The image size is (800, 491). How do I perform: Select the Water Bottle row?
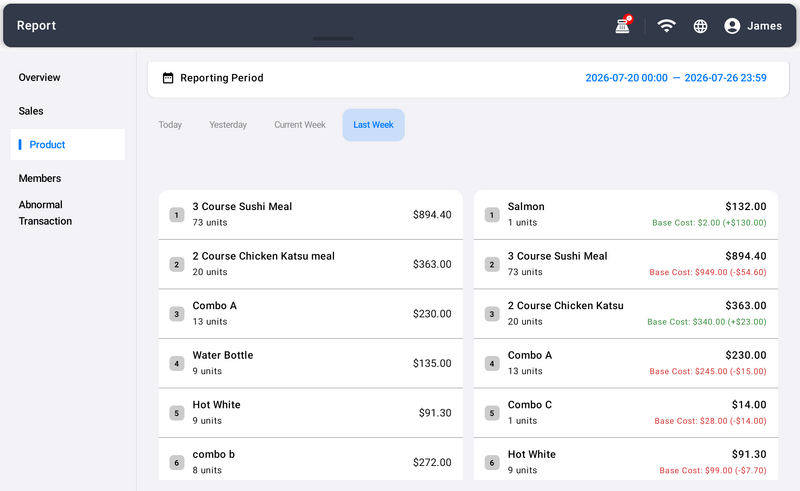pyautogui.click(x=310, y=363)
